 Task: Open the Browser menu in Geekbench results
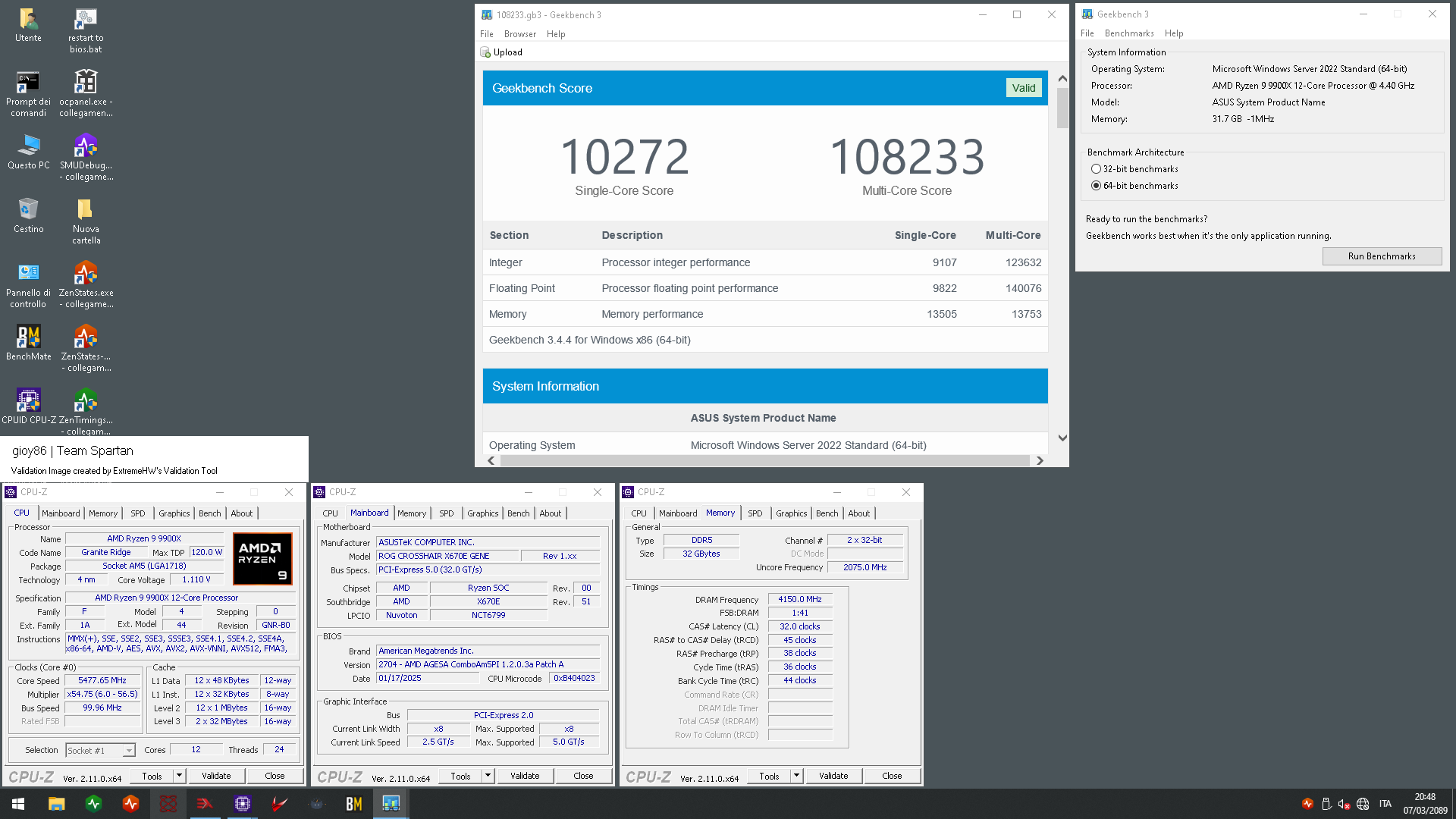pos(520,34)
